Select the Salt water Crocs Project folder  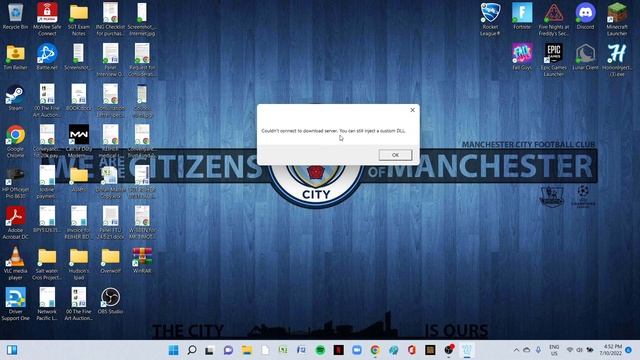coord(47,263)
